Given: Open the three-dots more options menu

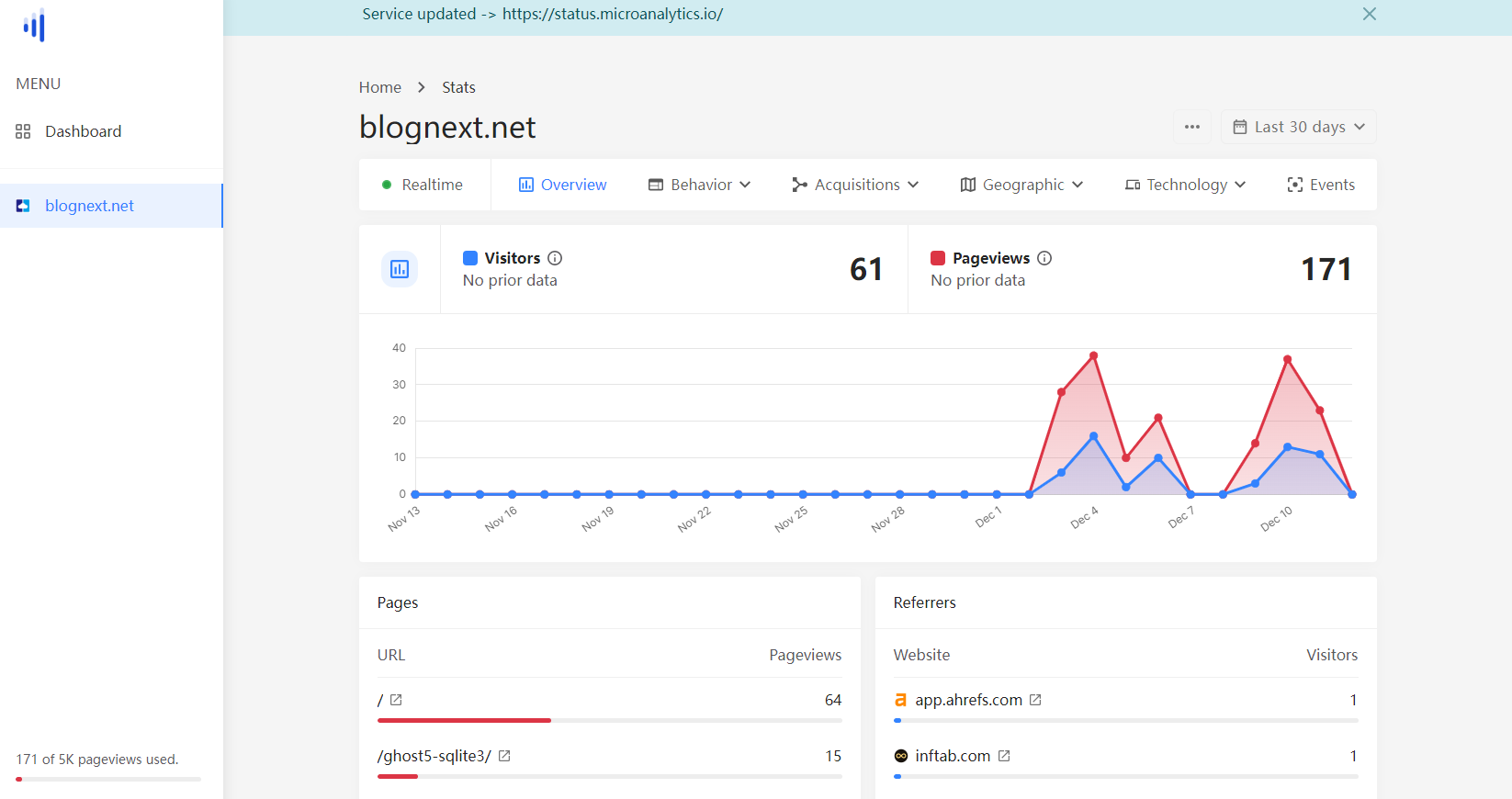Looking at the screenshot, I should (x=1192, y=127).
